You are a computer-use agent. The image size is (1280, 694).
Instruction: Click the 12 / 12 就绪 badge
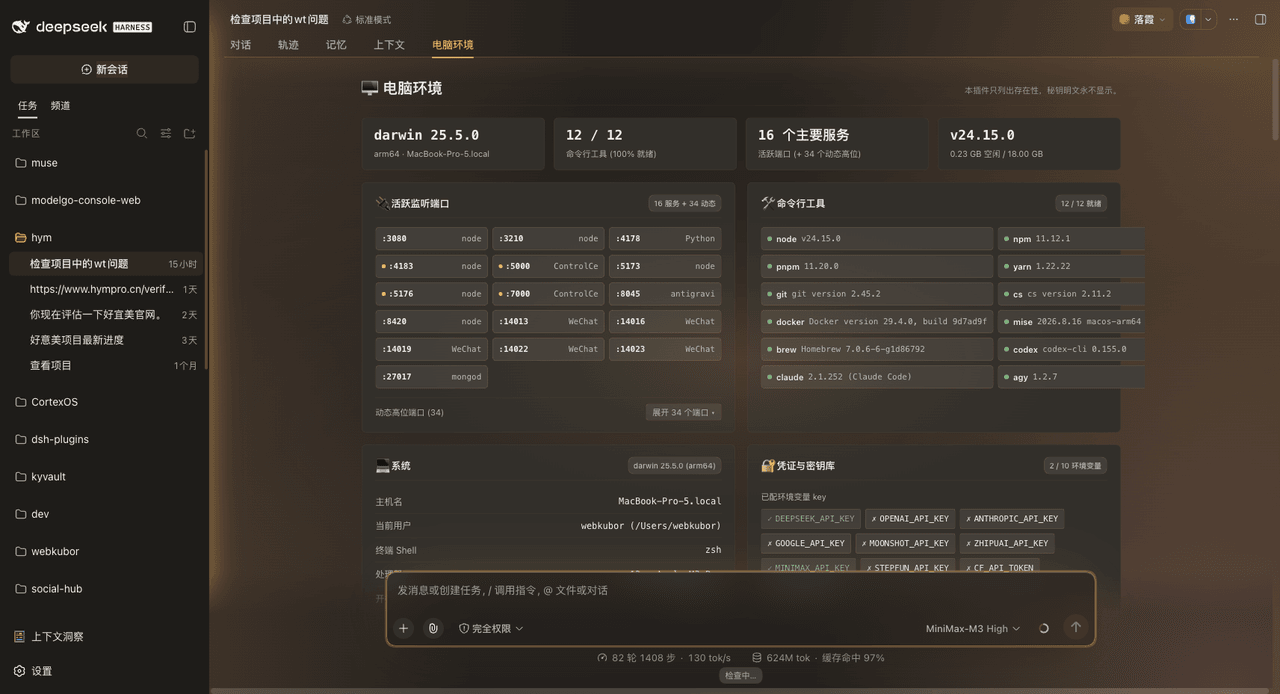click(1081, 203)
